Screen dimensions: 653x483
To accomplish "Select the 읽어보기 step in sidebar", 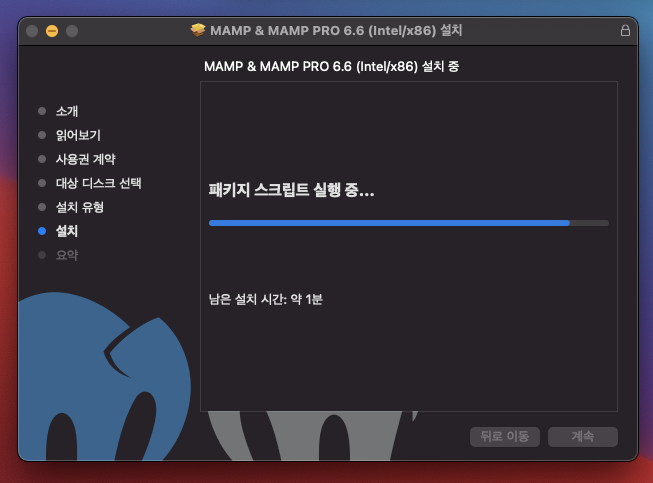I will coord(78,135).
